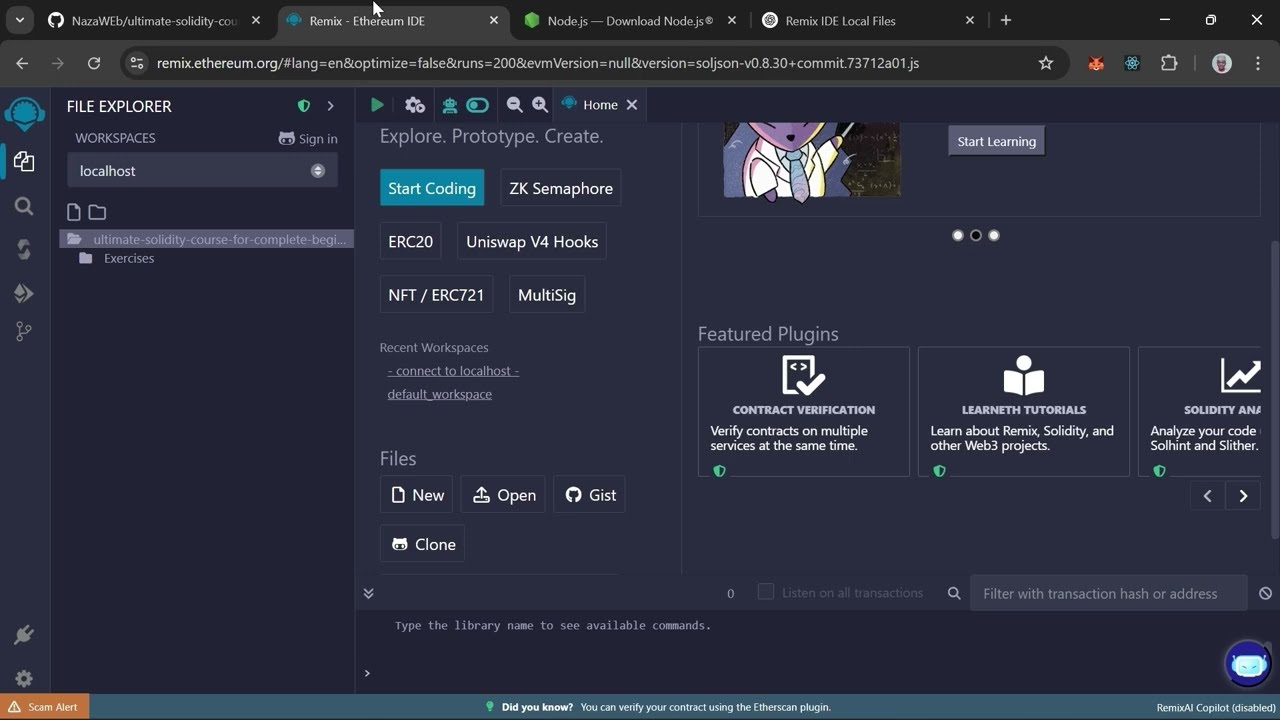This screenshot has width=1280, height=720.
Task: Click the zoom in magnifier icon
Action: tap(540, 105)
